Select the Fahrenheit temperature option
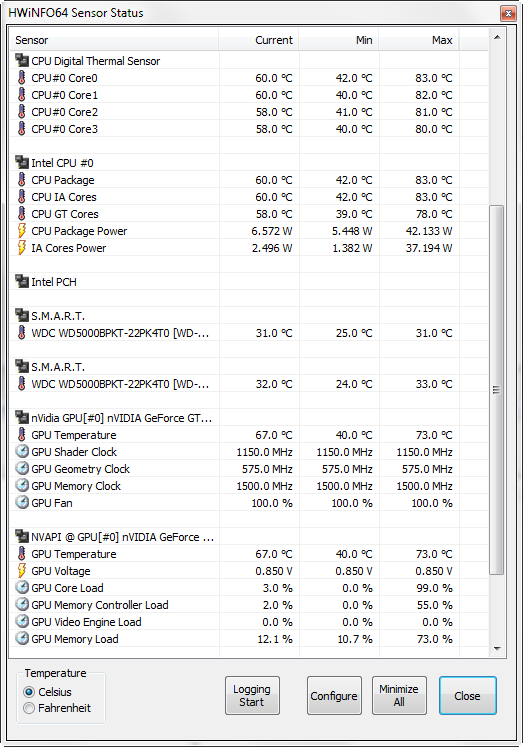 click(29, 708)
